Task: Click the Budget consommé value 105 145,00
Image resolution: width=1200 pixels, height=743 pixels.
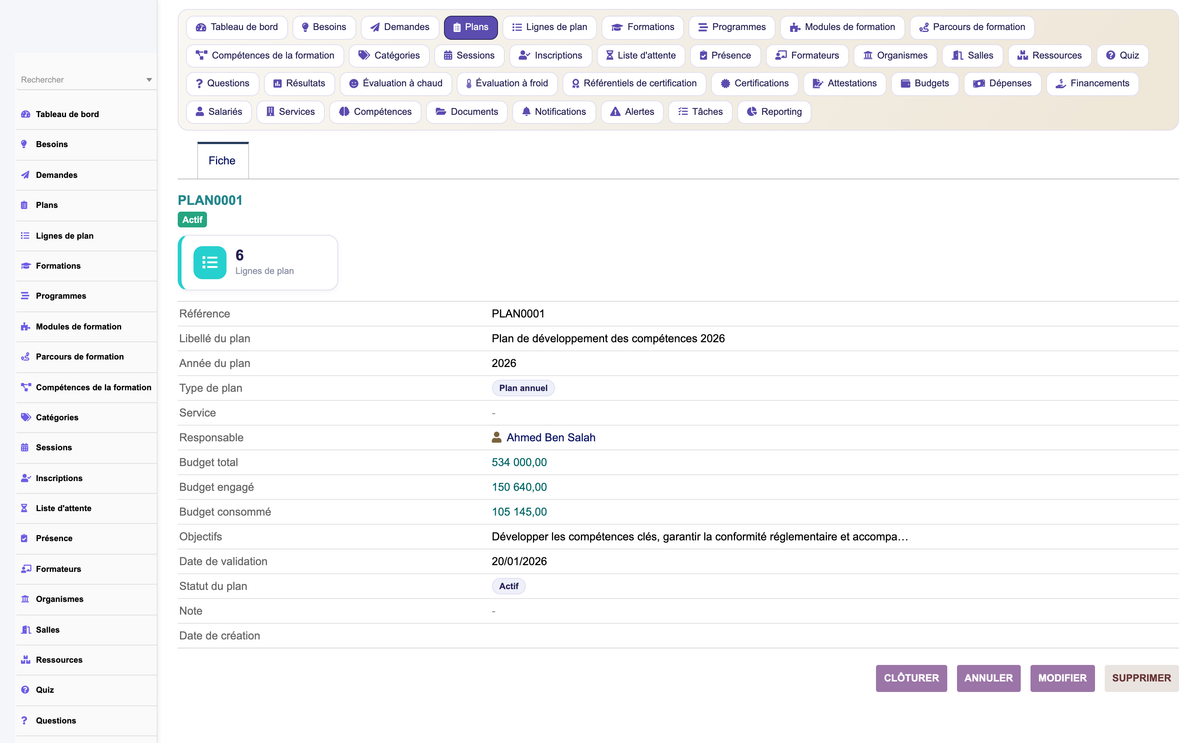Action: [x=519, y=512]
